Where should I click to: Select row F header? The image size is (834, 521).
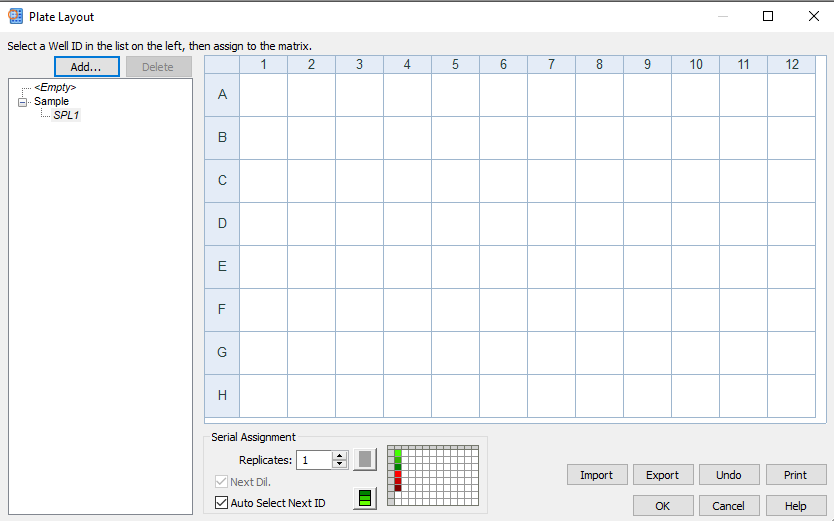pyautogui.click(x=222, y=309)
